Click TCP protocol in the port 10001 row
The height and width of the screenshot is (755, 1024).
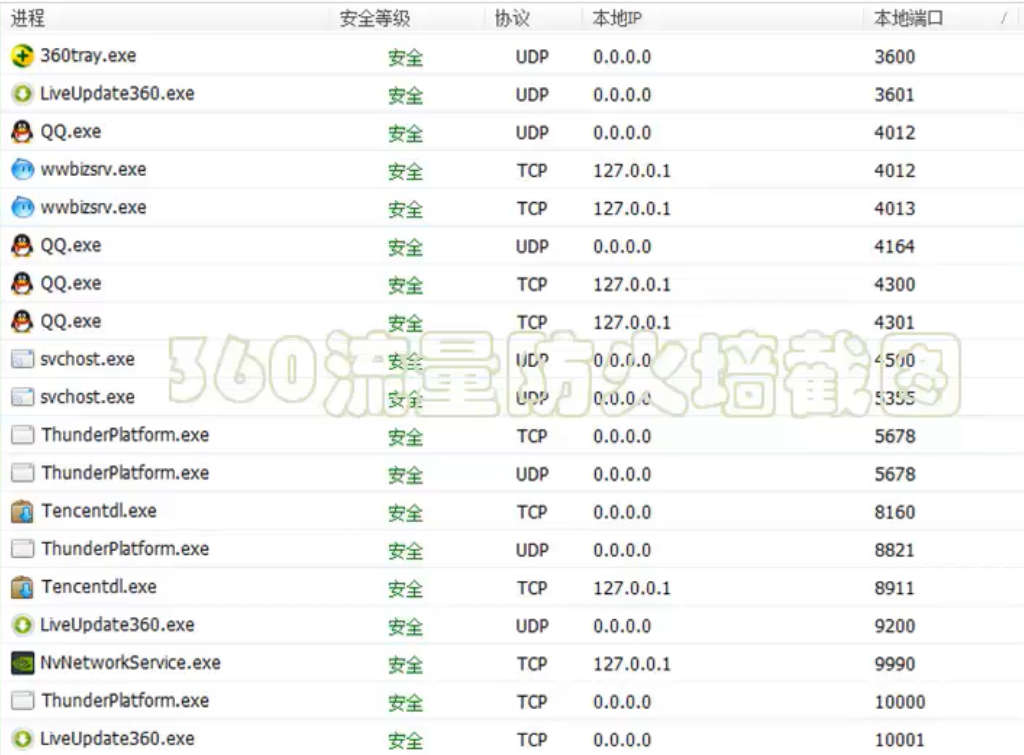532,739
